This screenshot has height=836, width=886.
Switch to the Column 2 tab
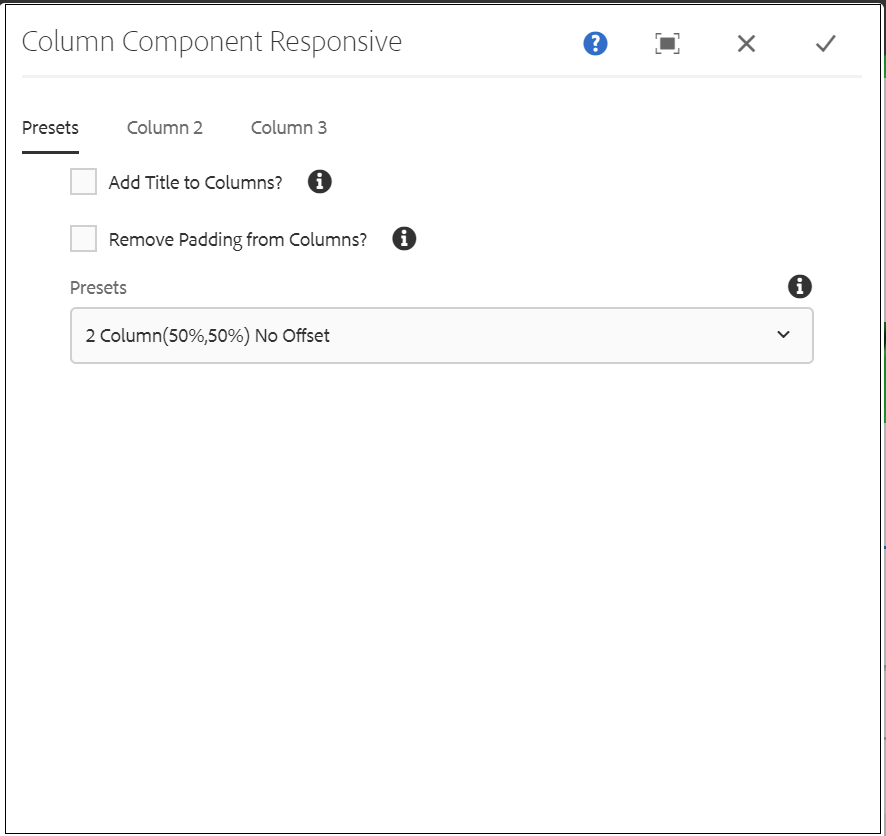point(164,127)
